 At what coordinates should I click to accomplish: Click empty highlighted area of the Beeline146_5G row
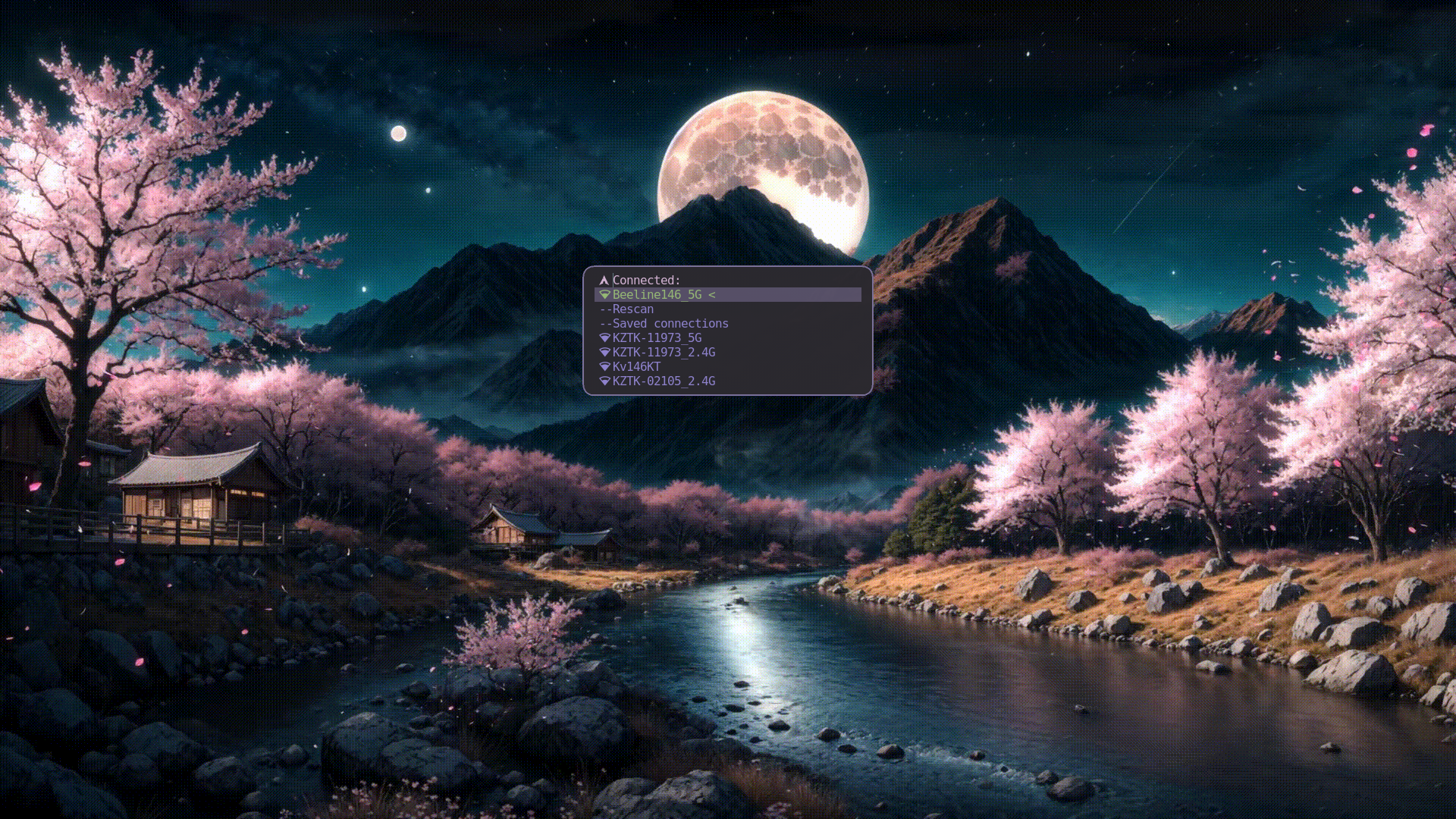pyautogui.click(x=796, y=295)
